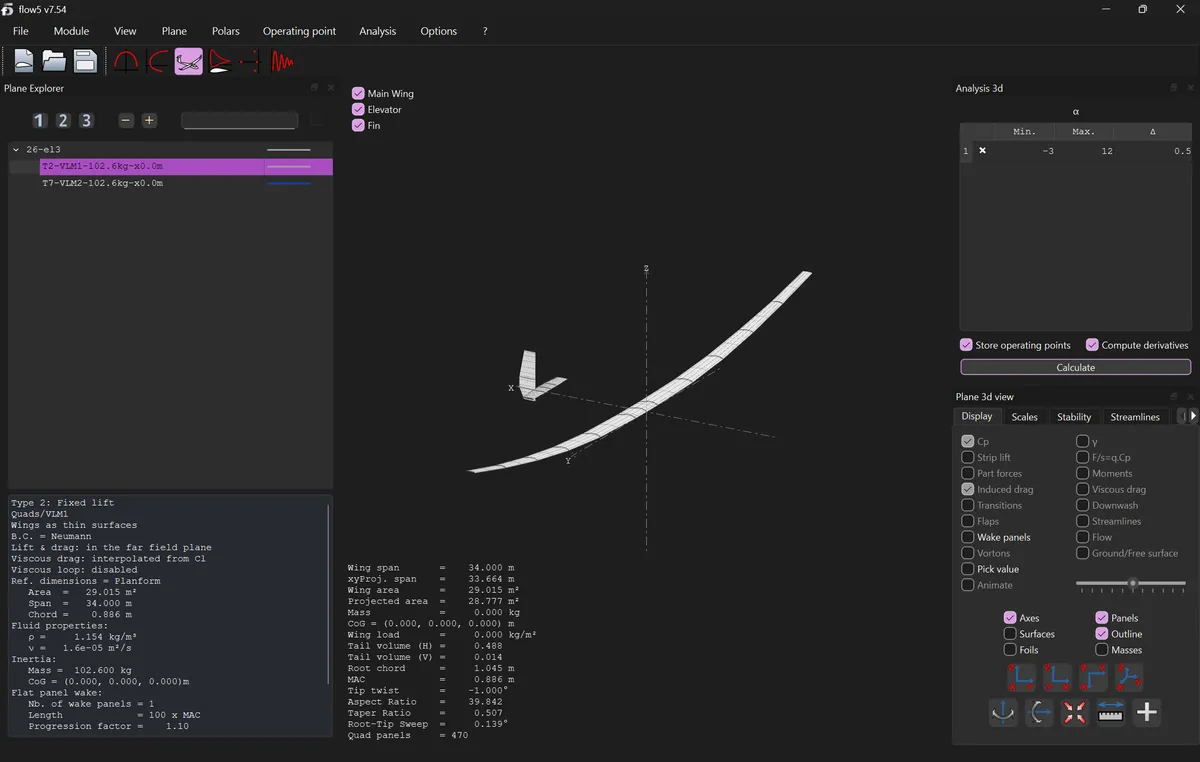This screenshot has height=762, width=1200.
Task: Enable the Surfaces checkbox
Action: 1010,634
